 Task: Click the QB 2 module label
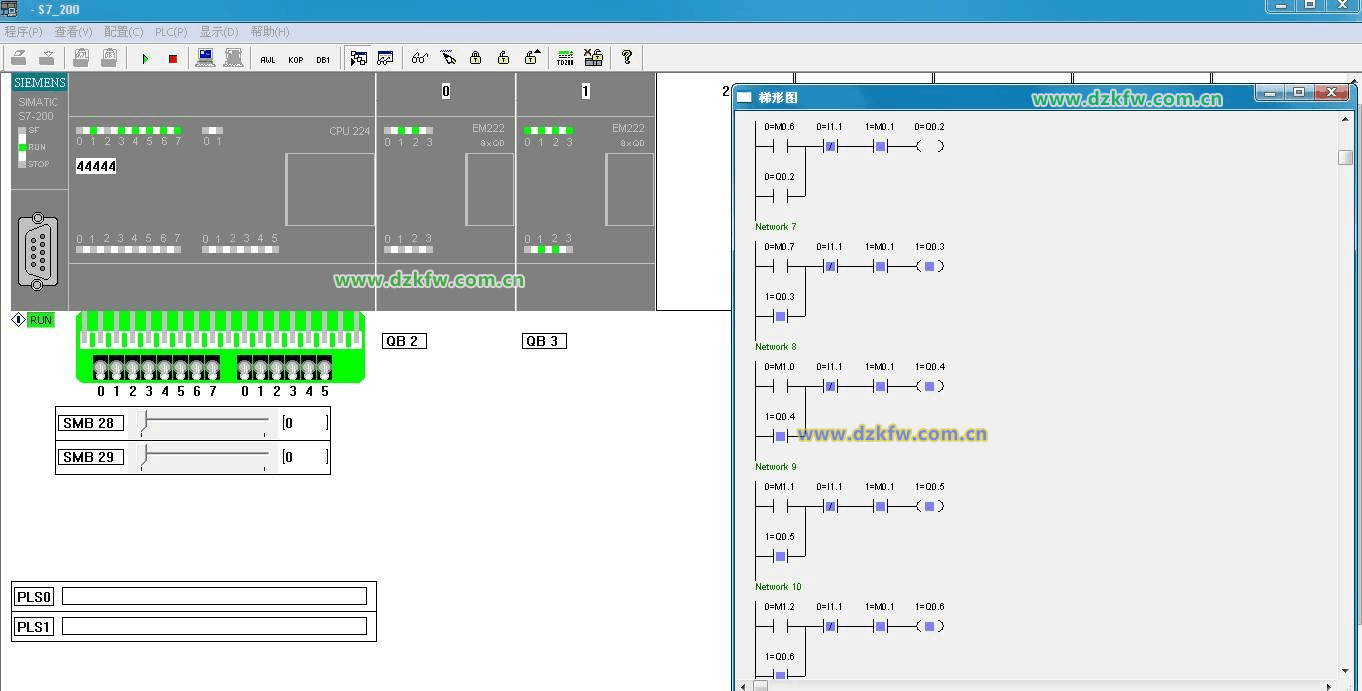tap(404, 341)
